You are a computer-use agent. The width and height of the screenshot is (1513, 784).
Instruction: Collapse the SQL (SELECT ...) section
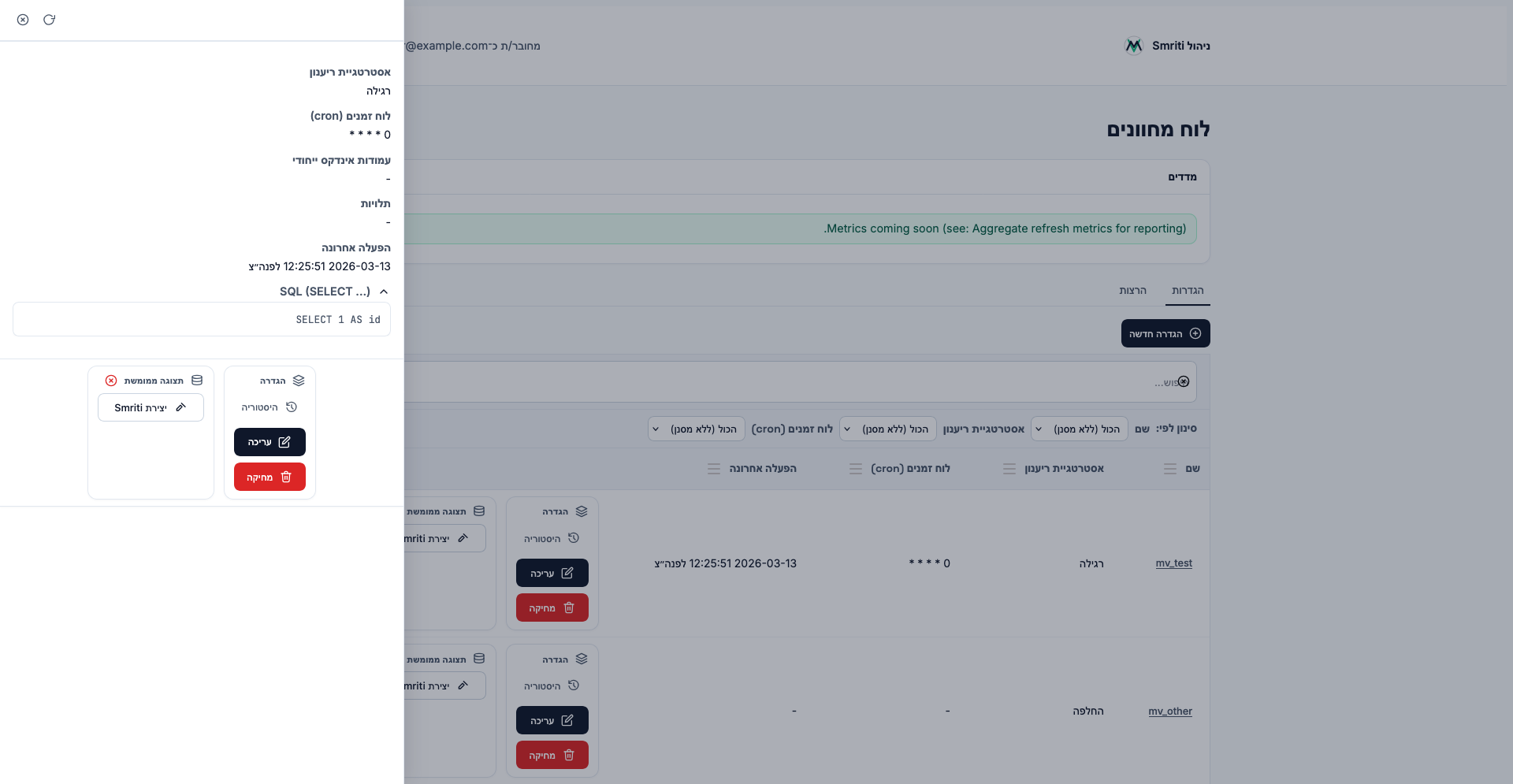point(384,292)
